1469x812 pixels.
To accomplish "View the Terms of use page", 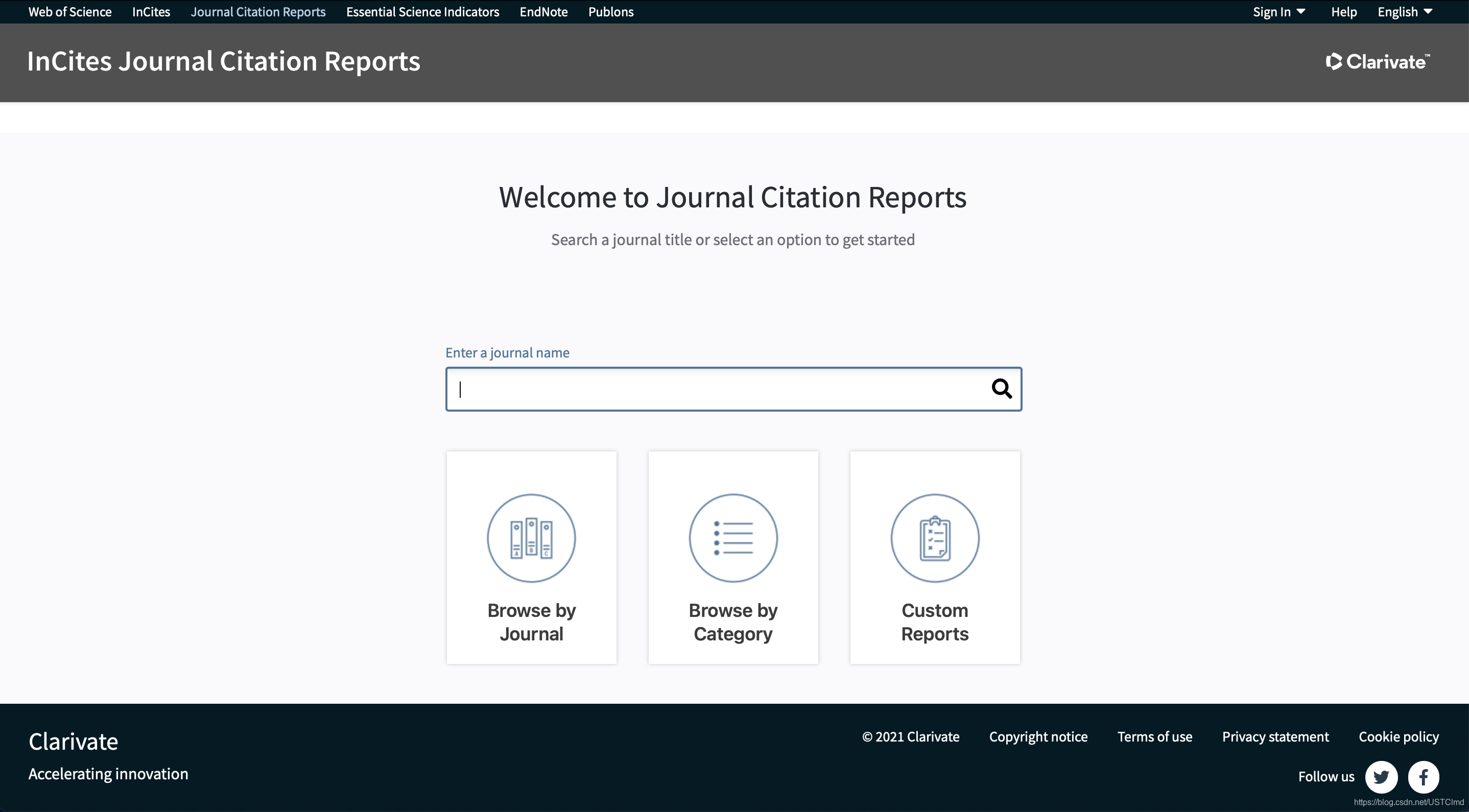I will 1154,737.
